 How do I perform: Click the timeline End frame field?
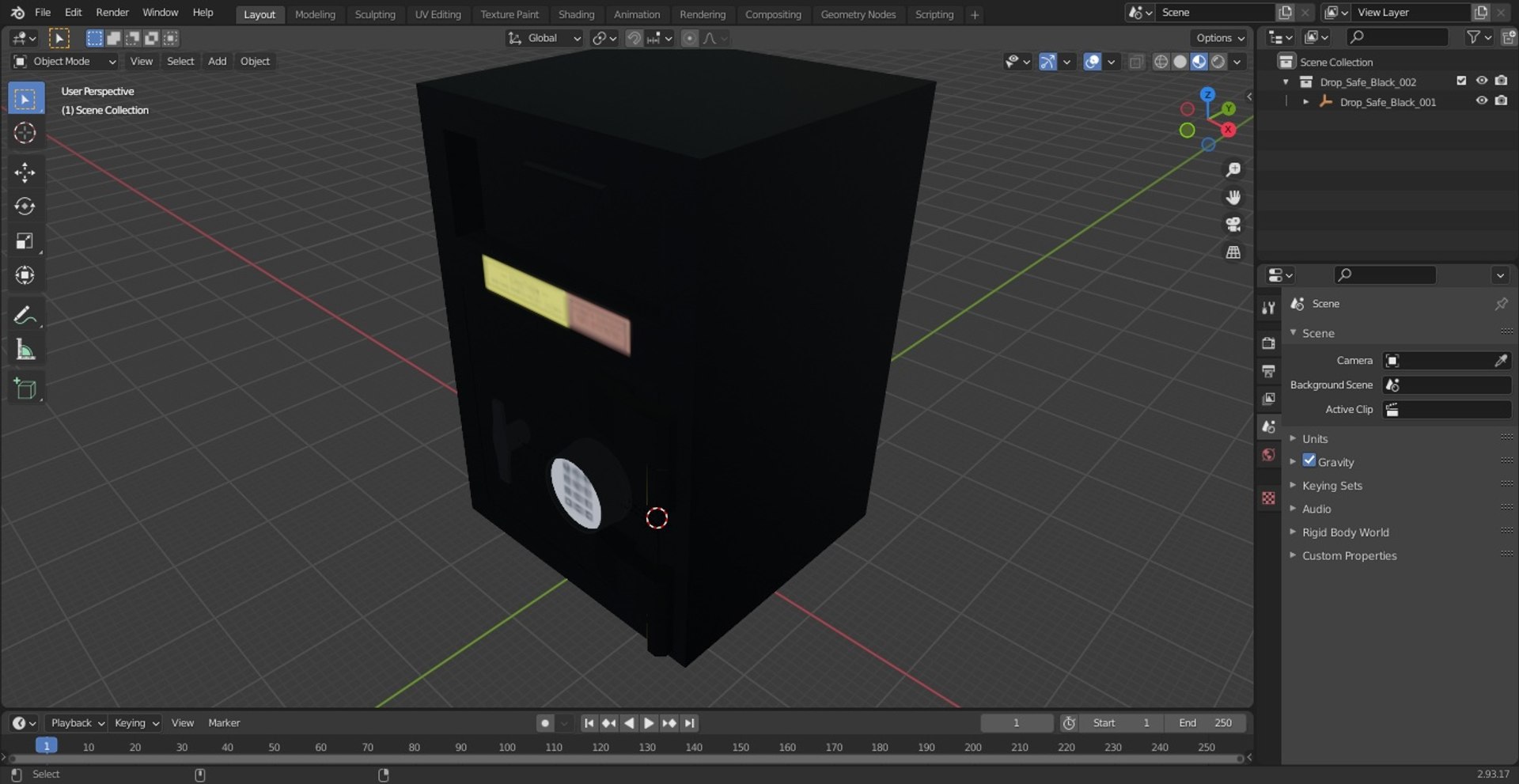point(1205,723)
